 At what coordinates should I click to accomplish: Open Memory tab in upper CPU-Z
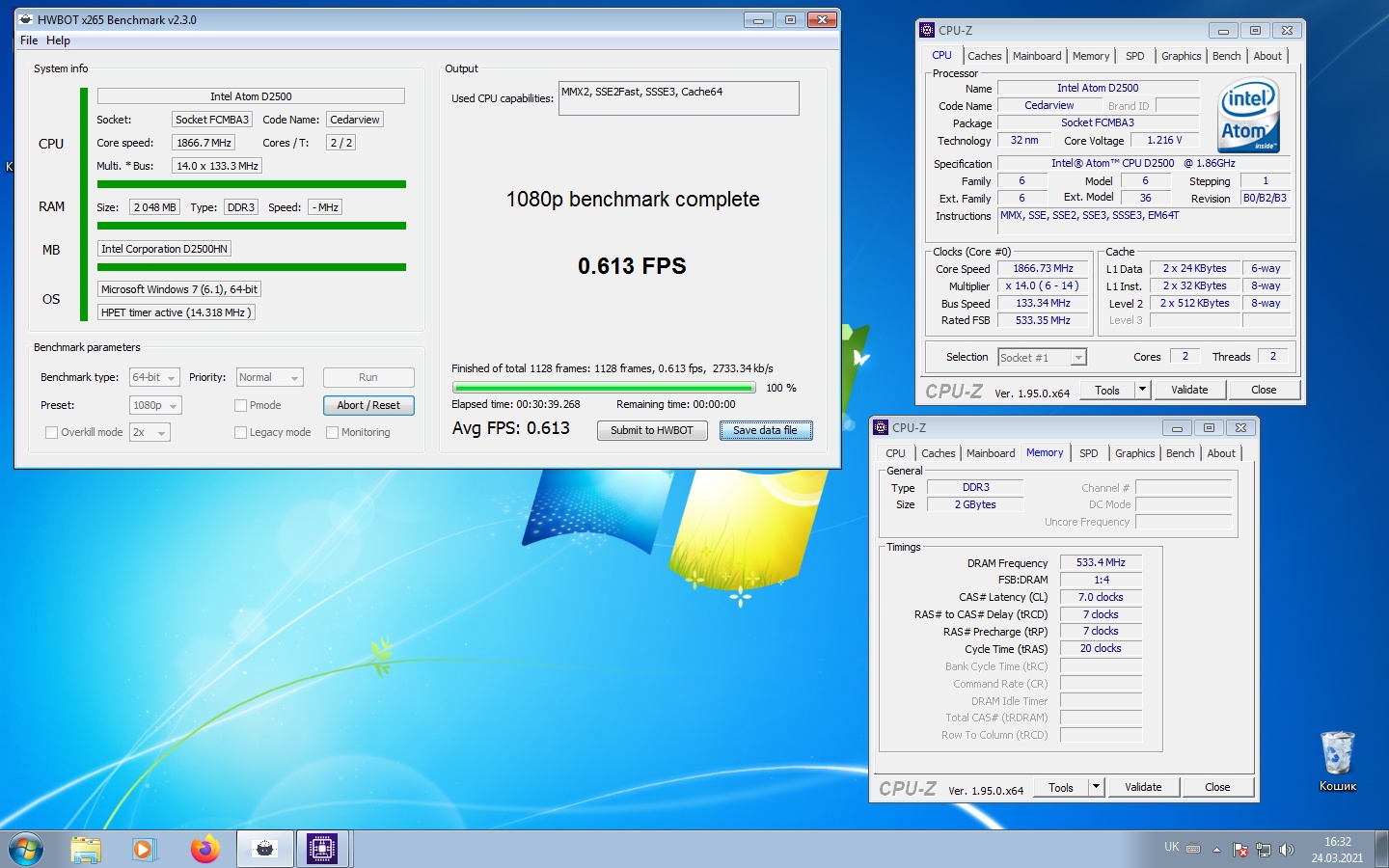pos(1091,56)
